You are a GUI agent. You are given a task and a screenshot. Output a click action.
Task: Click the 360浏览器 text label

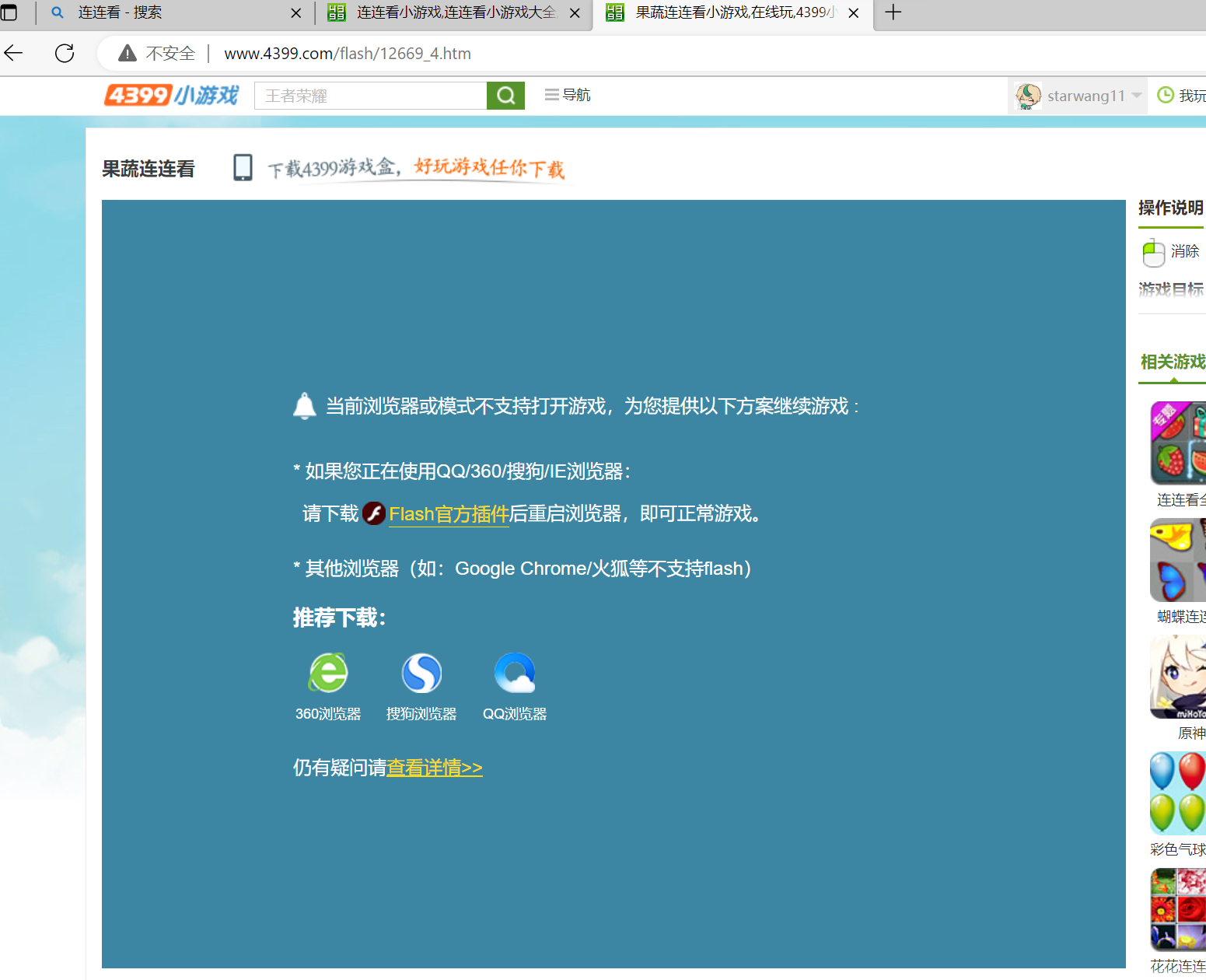point(328,714)
